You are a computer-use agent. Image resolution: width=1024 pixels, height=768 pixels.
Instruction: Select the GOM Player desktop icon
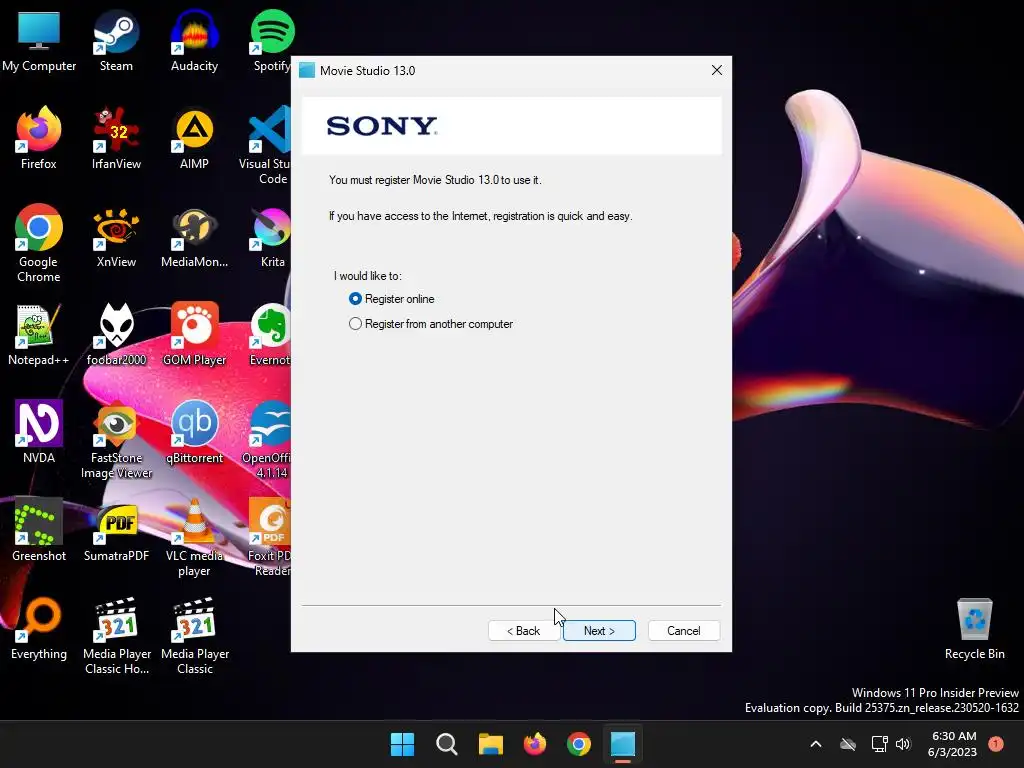(x=194, y=335)
